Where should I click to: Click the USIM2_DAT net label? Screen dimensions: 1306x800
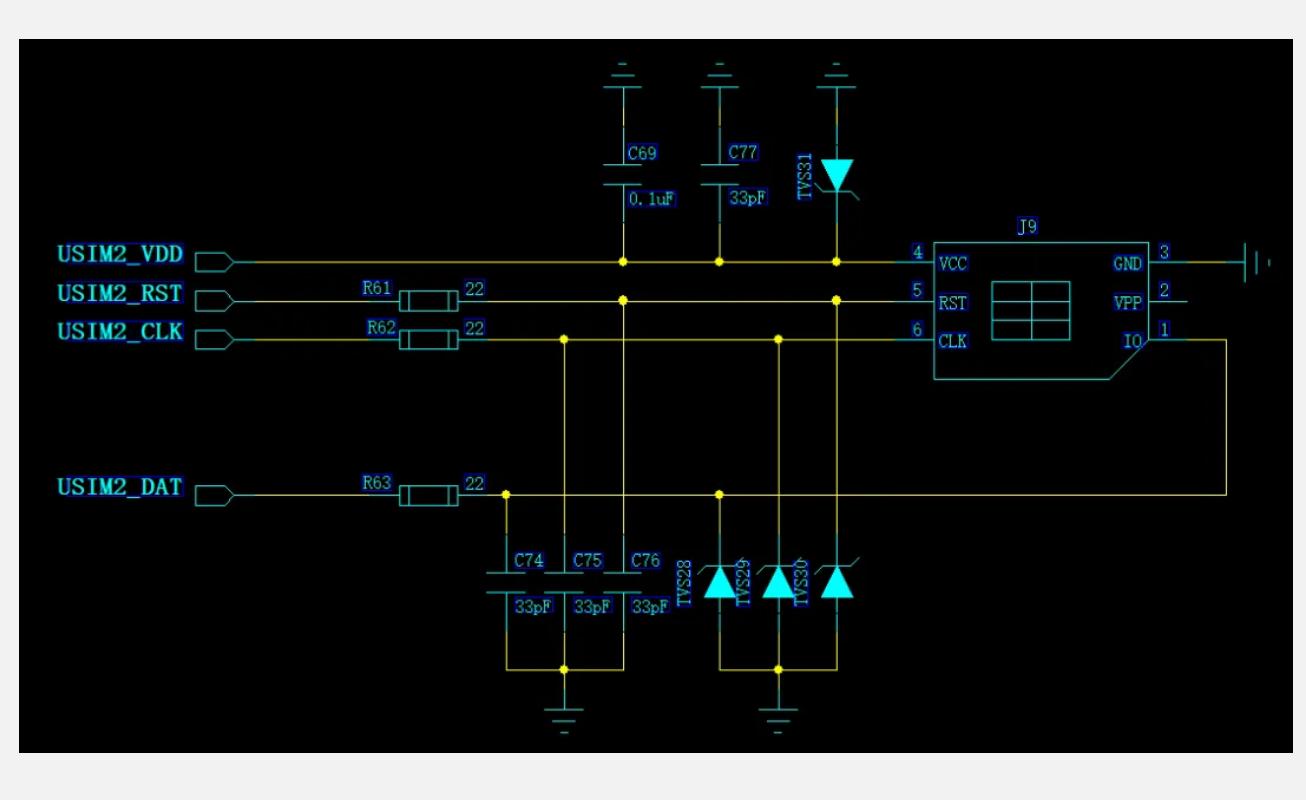tap(120, 487)
